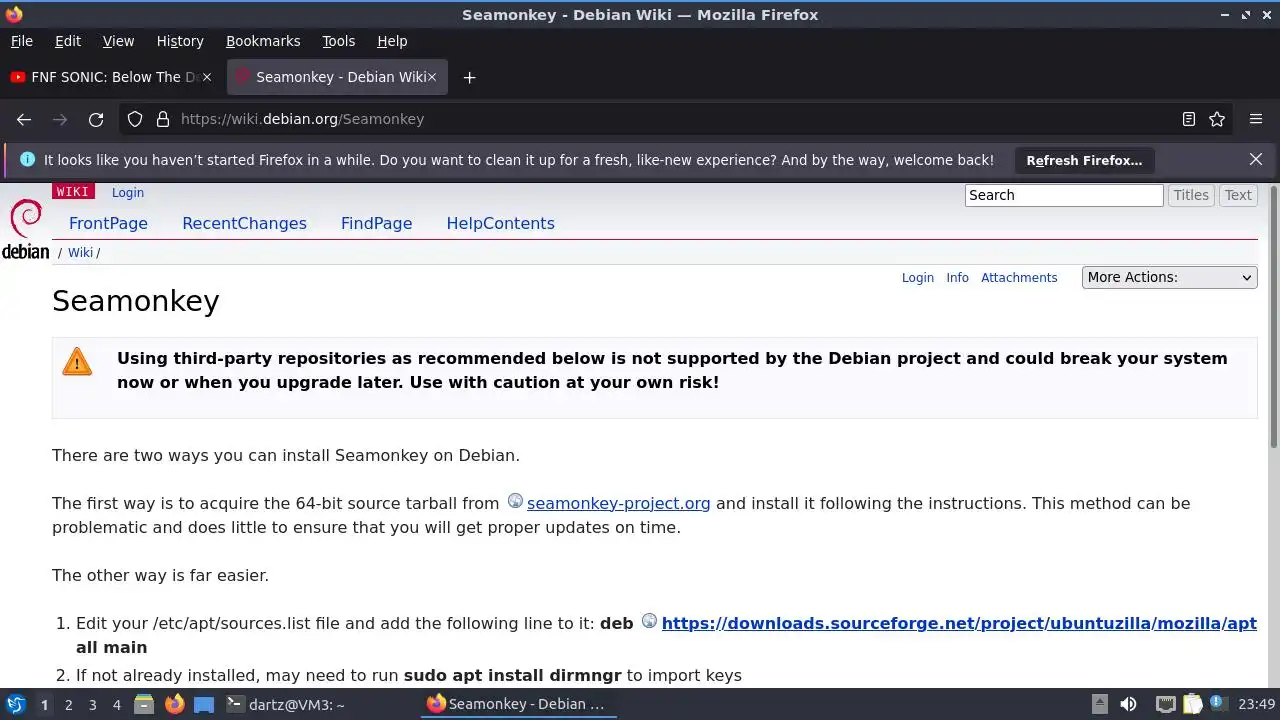Screen dimensions: 1280x720
Task: Open the Bookmarks menu
Action: click(x=263, y=41)
